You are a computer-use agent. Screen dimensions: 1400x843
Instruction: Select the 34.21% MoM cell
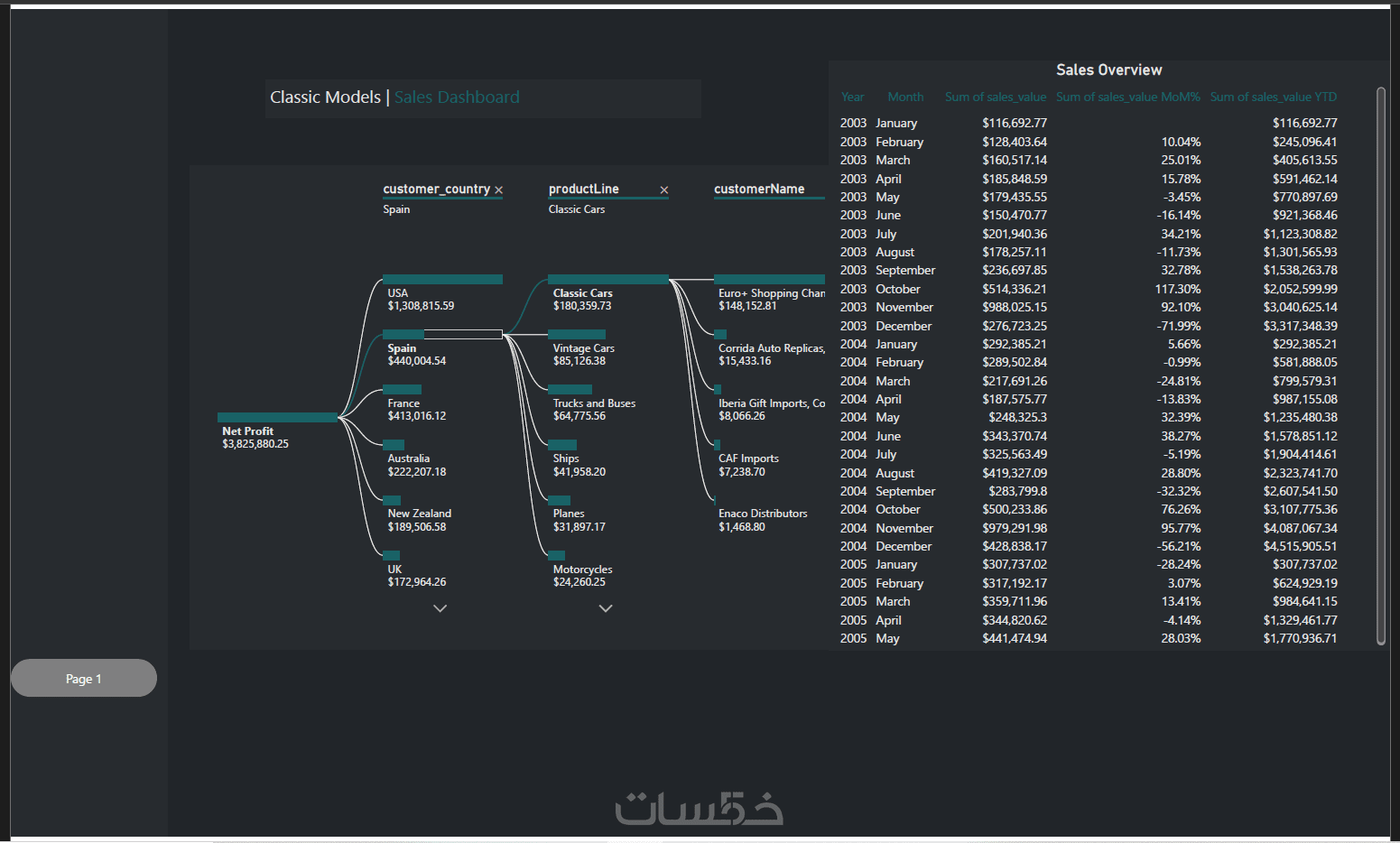tap(1181, 235)
